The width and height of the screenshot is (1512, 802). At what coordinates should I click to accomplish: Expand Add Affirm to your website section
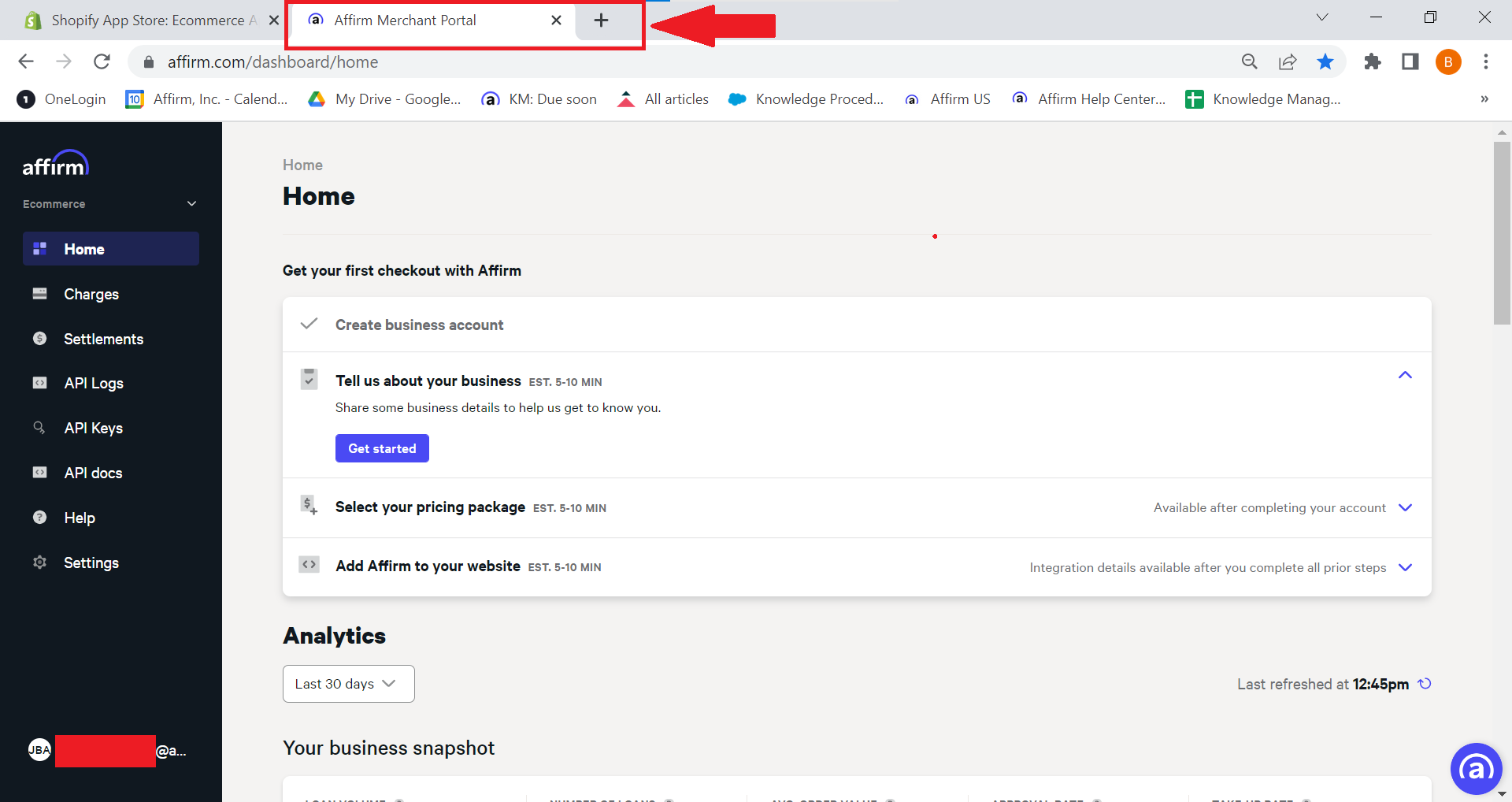1405,567
